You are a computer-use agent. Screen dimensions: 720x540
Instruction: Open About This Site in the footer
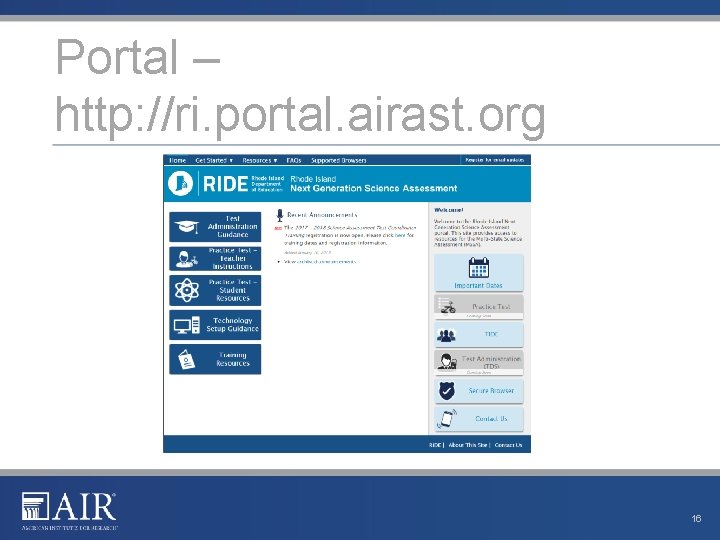tap(467, 445)
